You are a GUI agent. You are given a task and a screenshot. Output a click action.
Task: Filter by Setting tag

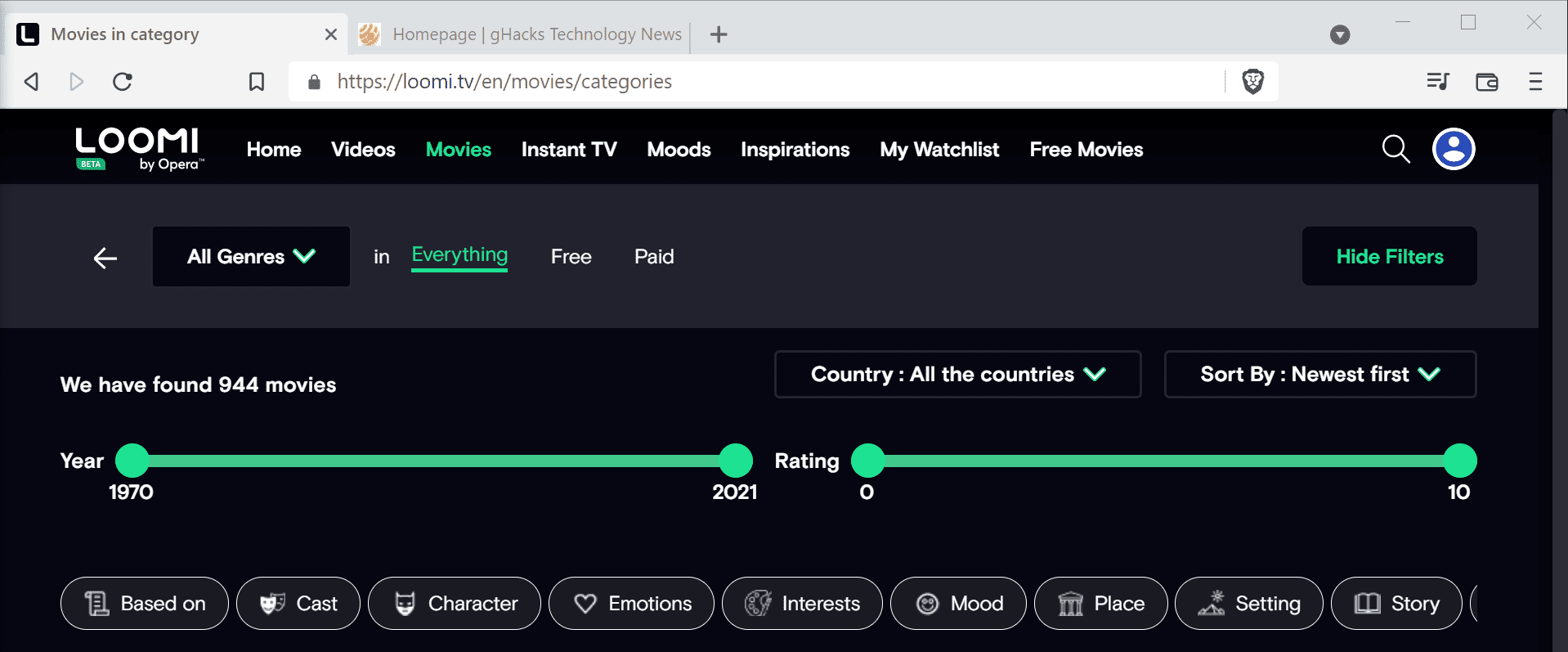pyautogui.click(x=1248, y=603)
